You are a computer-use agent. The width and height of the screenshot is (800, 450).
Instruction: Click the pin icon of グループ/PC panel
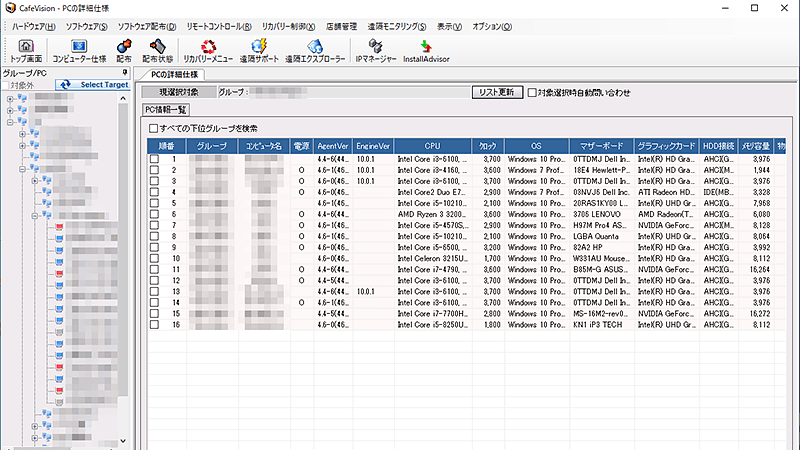[x=124, y=73]
